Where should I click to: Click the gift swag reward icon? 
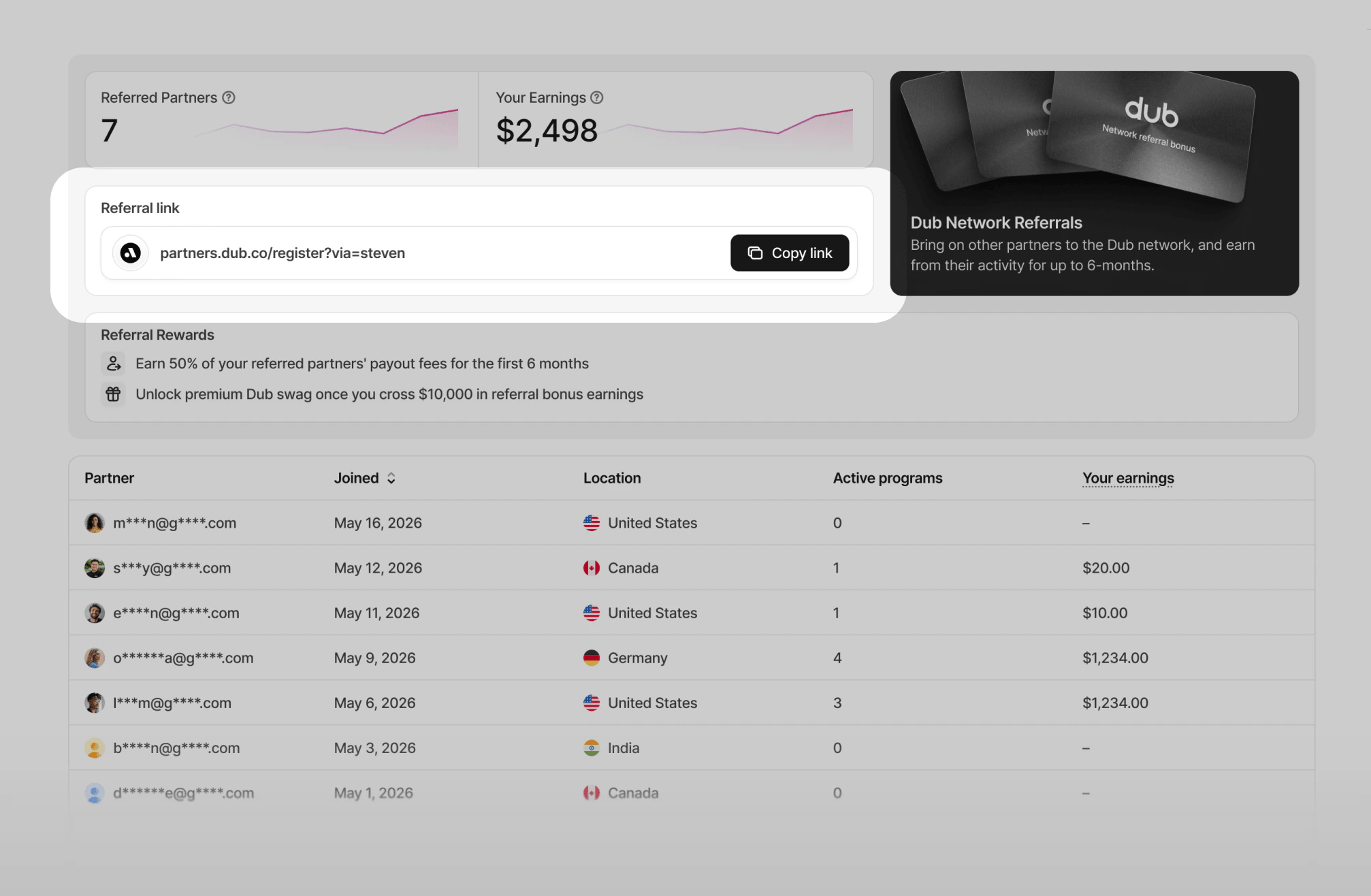[x=114, y=394]
